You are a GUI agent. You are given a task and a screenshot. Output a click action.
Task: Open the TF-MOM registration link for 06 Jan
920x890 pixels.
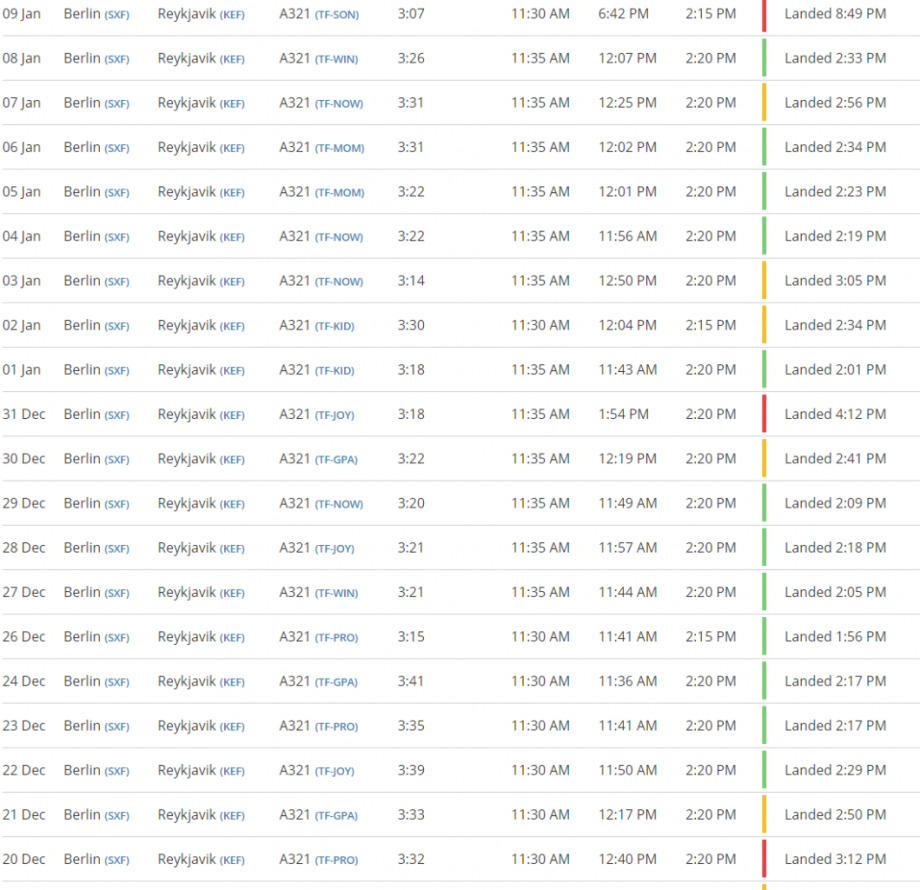[x=339, y=148]
